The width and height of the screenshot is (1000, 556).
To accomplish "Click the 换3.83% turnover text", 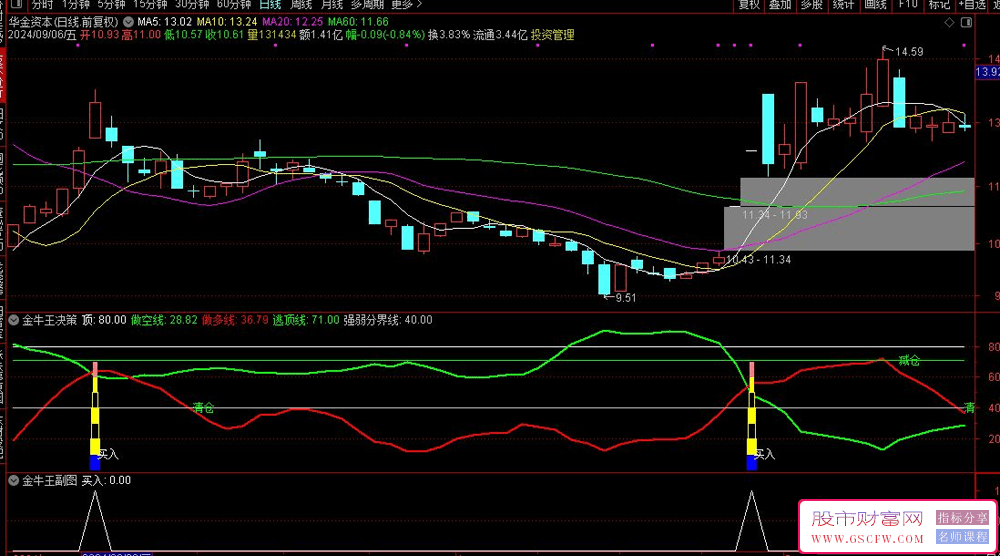I will (x=448, y=35).
